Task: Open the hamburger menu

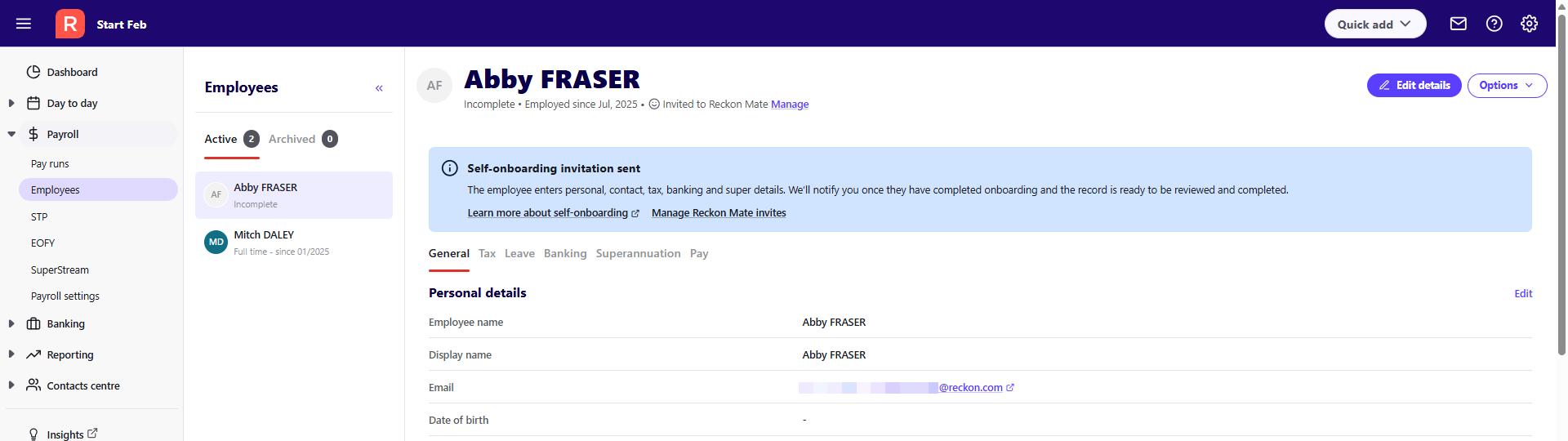Action: [x=24, y=24]
